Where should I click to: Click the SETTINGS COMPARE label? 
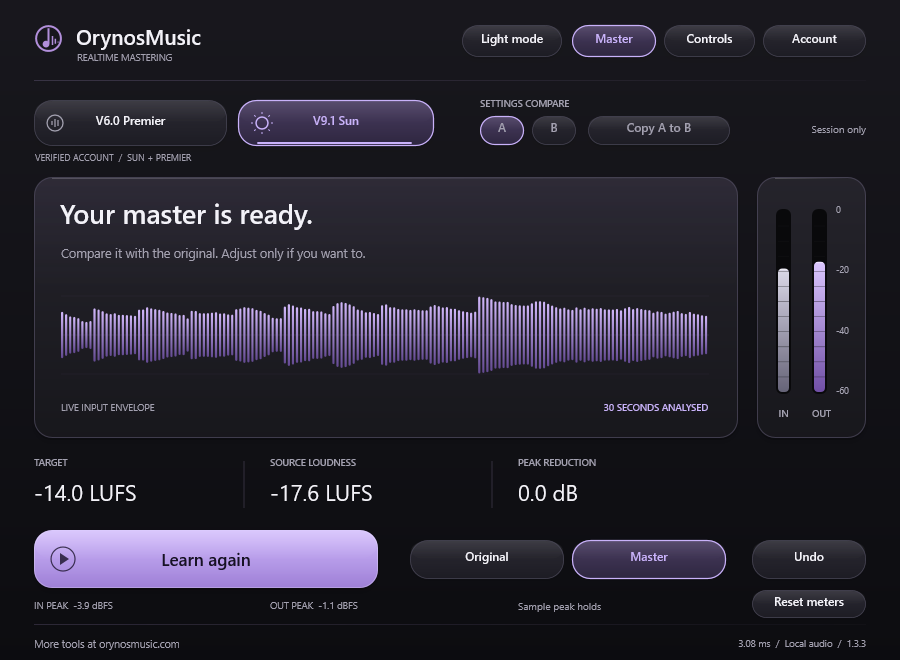pos(525,104)
